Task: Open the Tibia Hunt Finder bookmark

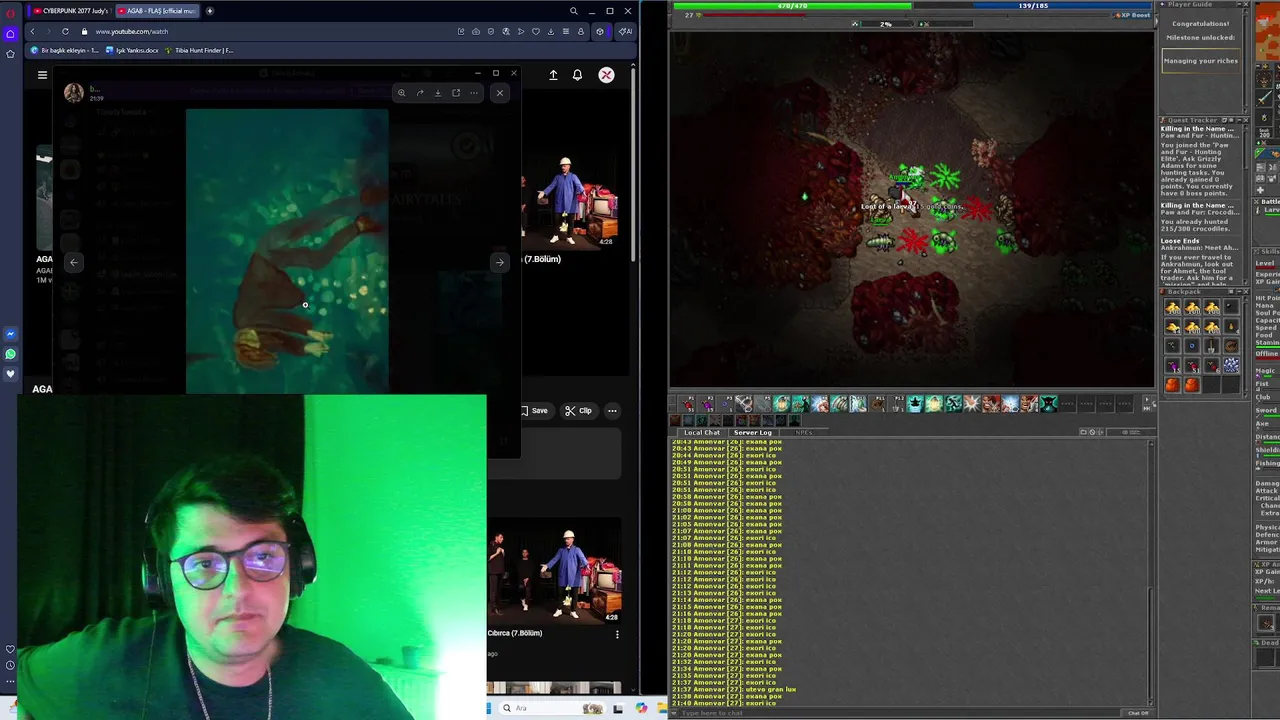Action: click(x=200, y=50)
